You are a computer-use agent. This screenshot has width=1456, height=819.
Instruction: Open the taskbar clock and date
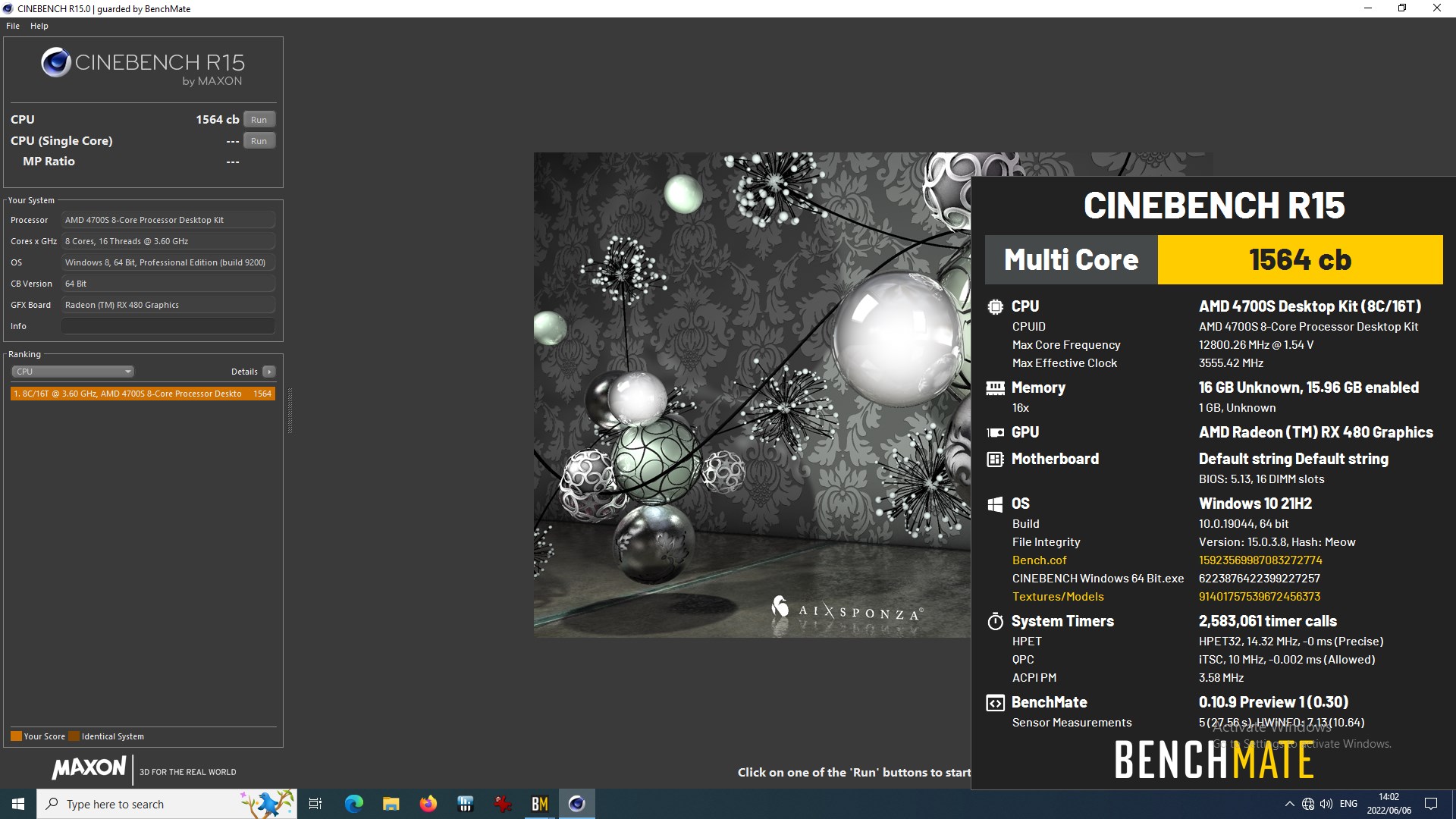click(1389, 804)
